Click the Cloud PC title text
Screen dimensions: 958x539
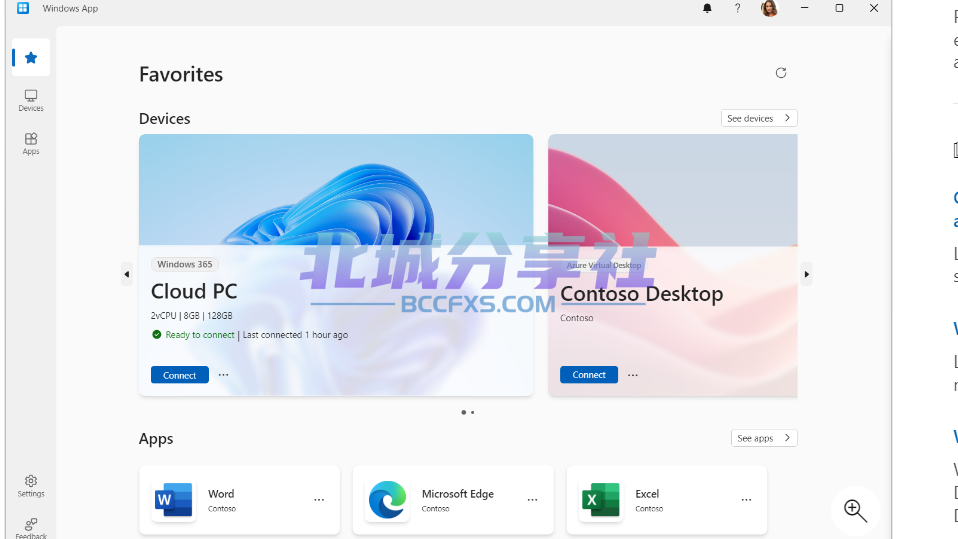[x=194, y=292]
